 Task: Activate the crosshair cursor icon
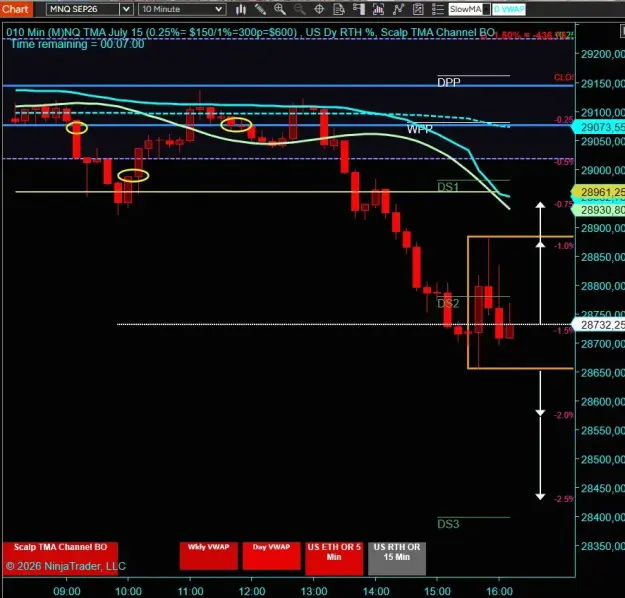319,9
